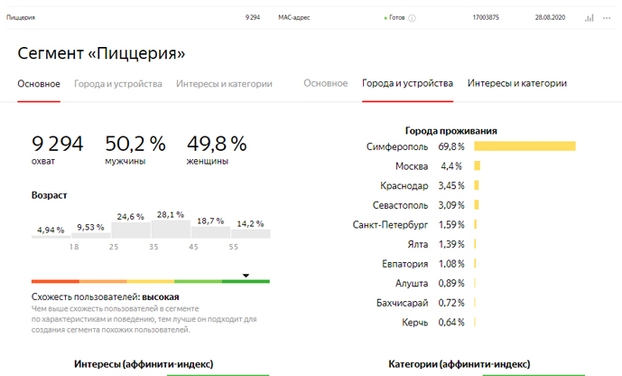Select the right Основное tab
This screenshot has width=622, height=376.
coord(326,83)
